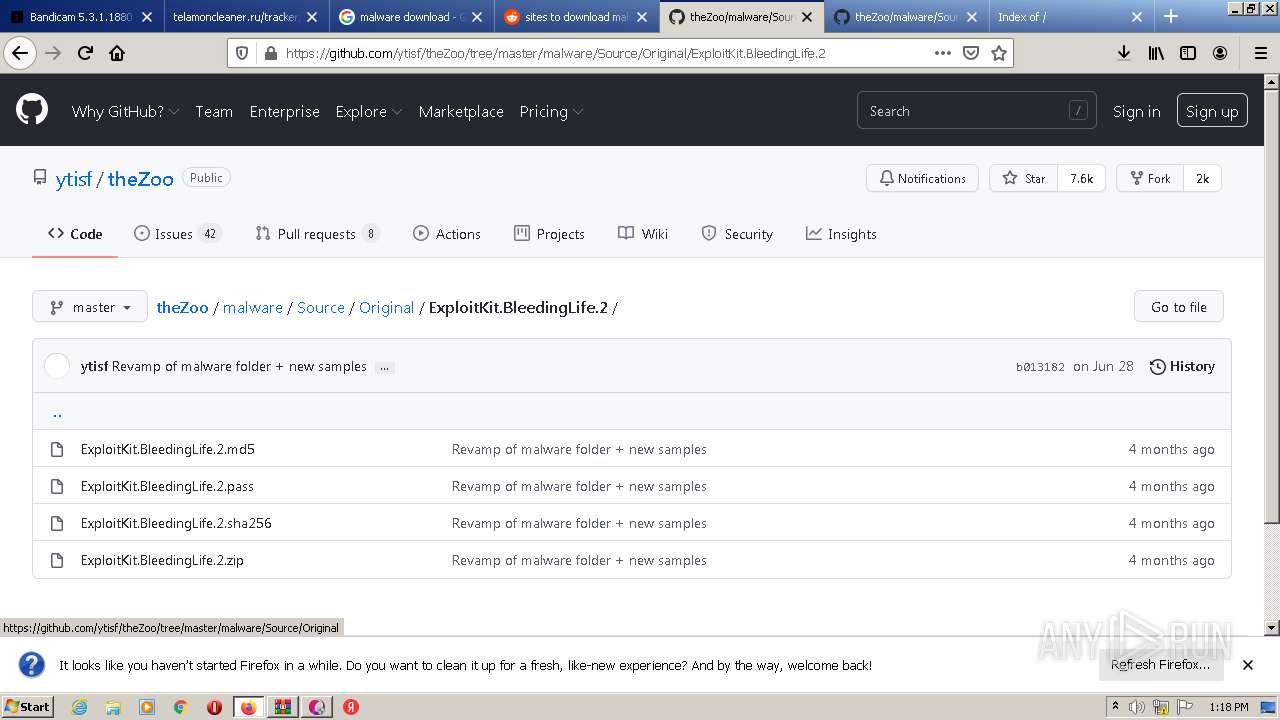This screenshot has width=1280, height=720.
Task: Go to parent directory '..' link
Action: 57,411
